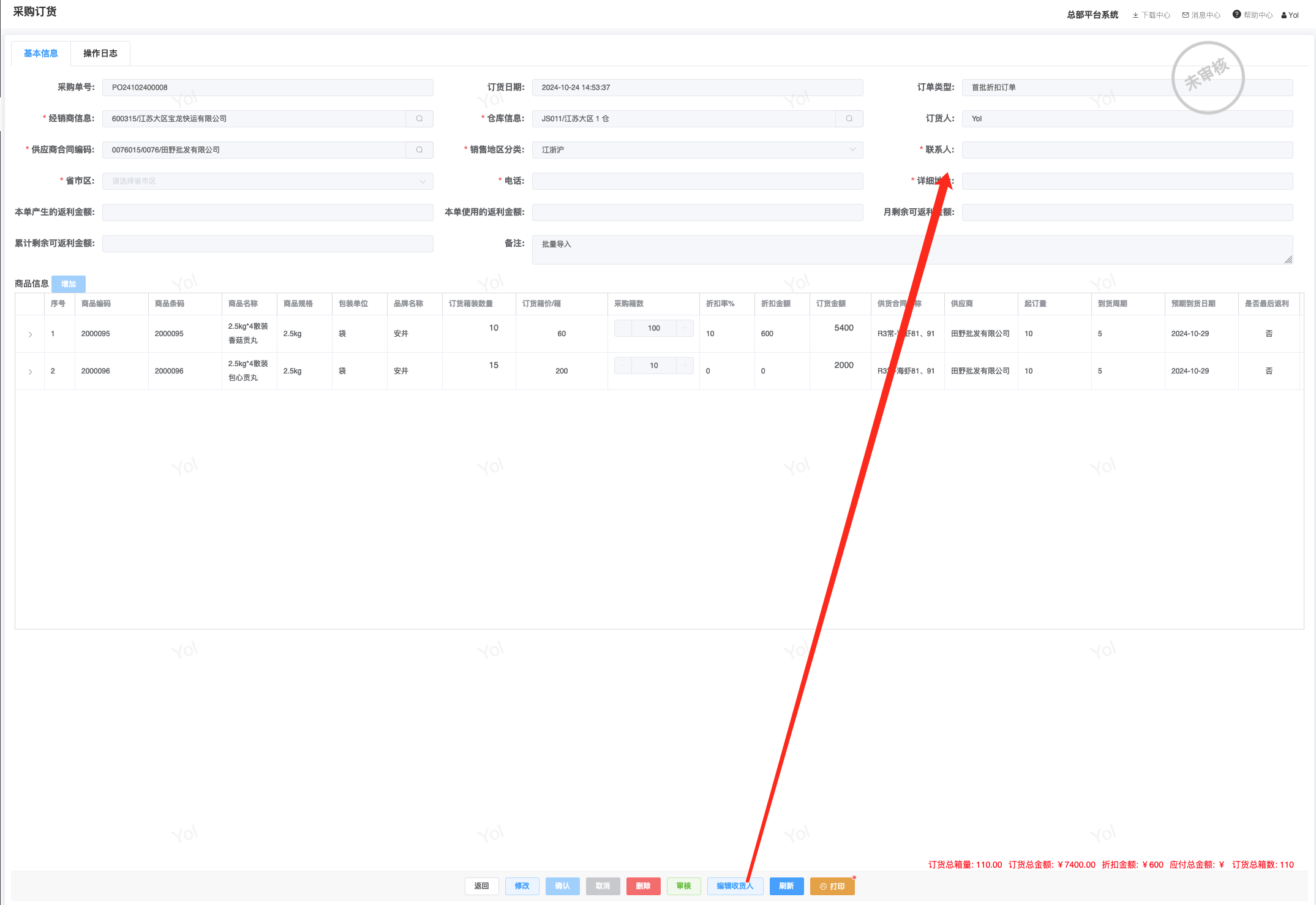Expand row 2 product details chevron
This screenshot has height=905, width=1316.
(30, 372)
